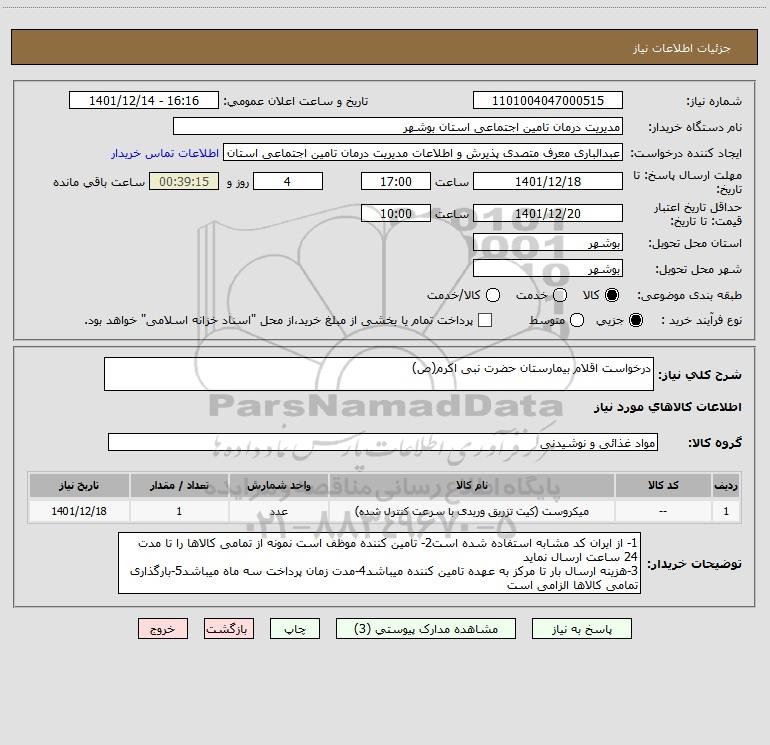Click the buyer notes text area
This screenshot has width=770, height=745.
(x=379, y=563)
